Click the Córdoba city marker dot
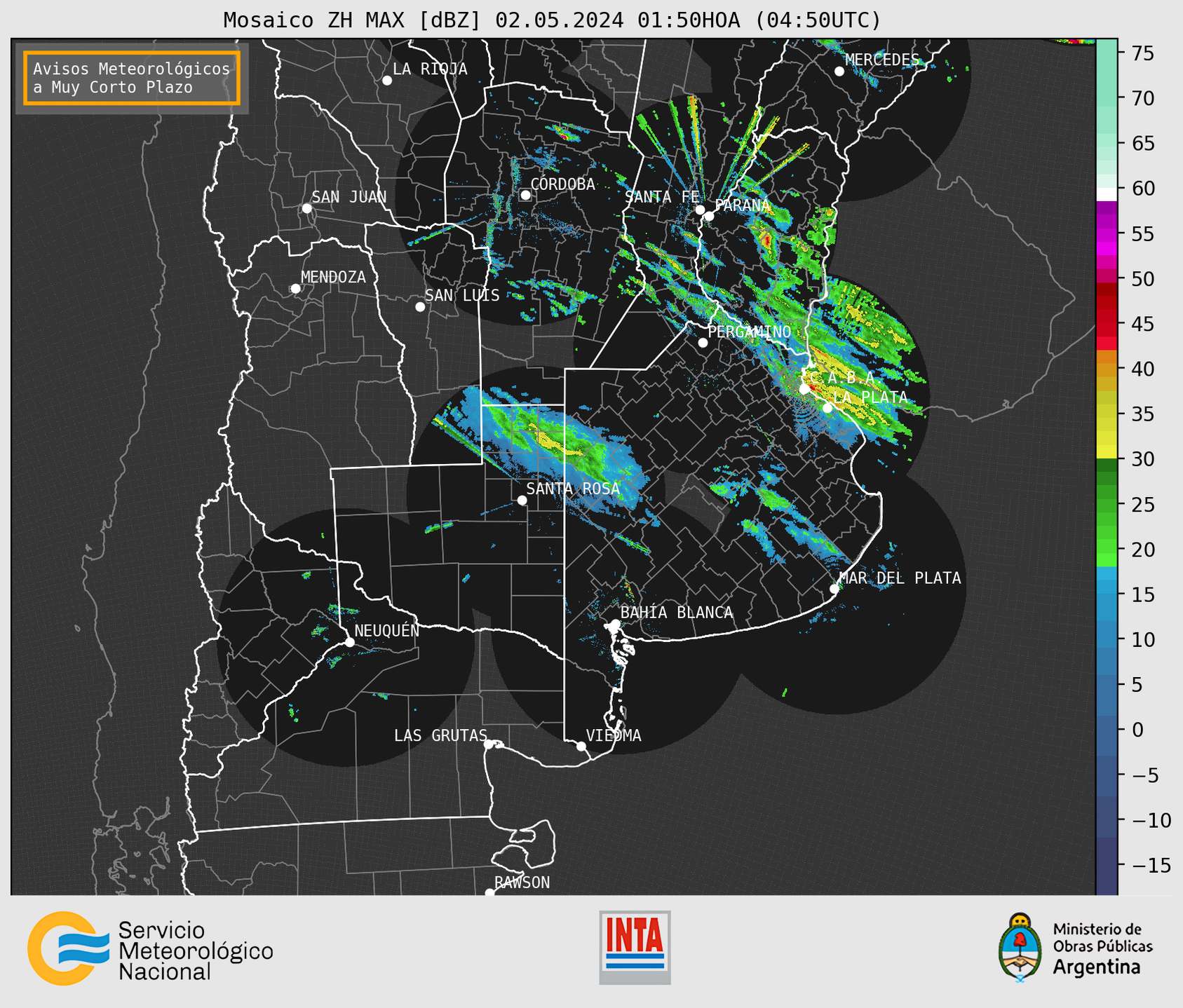This screenshot has height=1008, width=1183. [525, 195]
